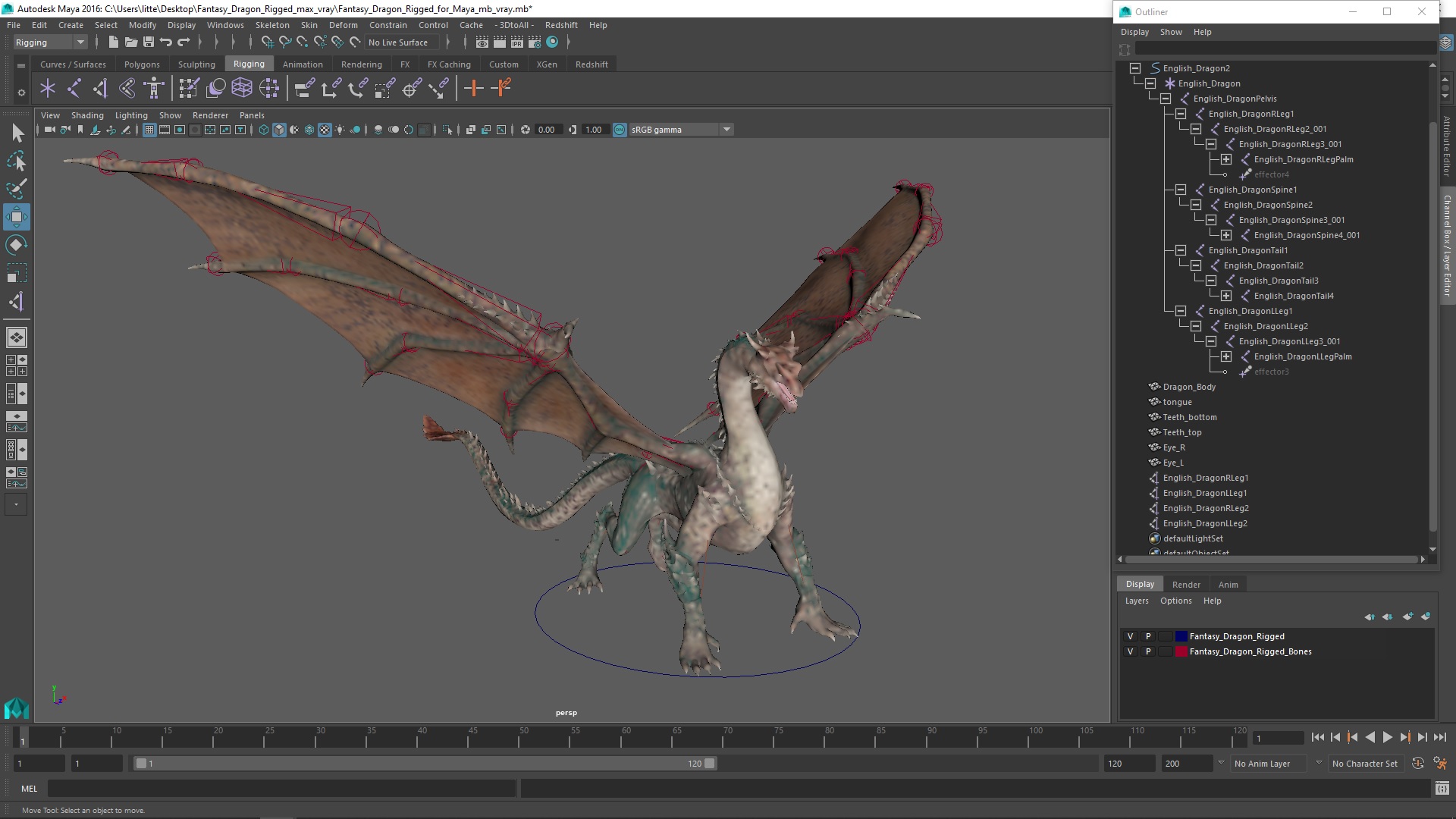Viewport: 1456px width, 819px height.
Task: Click the MEL command line input field
Action: click(281, 789)
